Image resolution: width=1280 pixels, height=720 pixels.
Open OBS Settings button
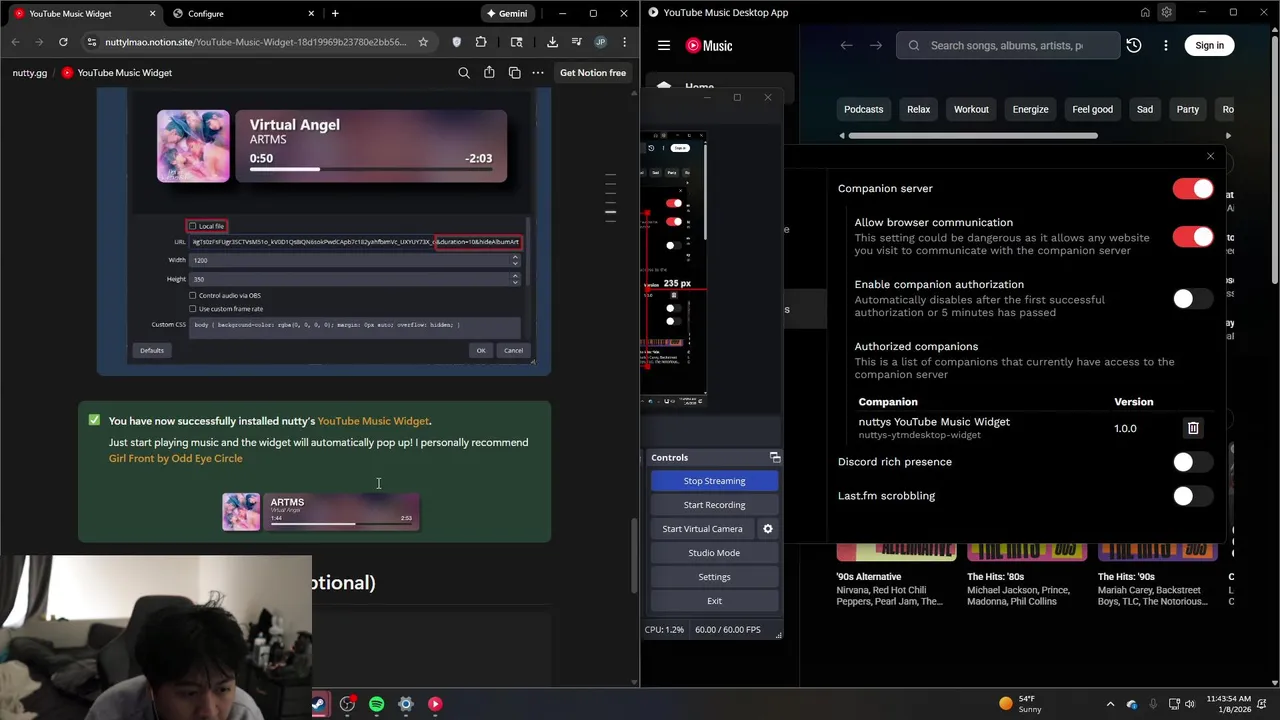click(714, 577)
